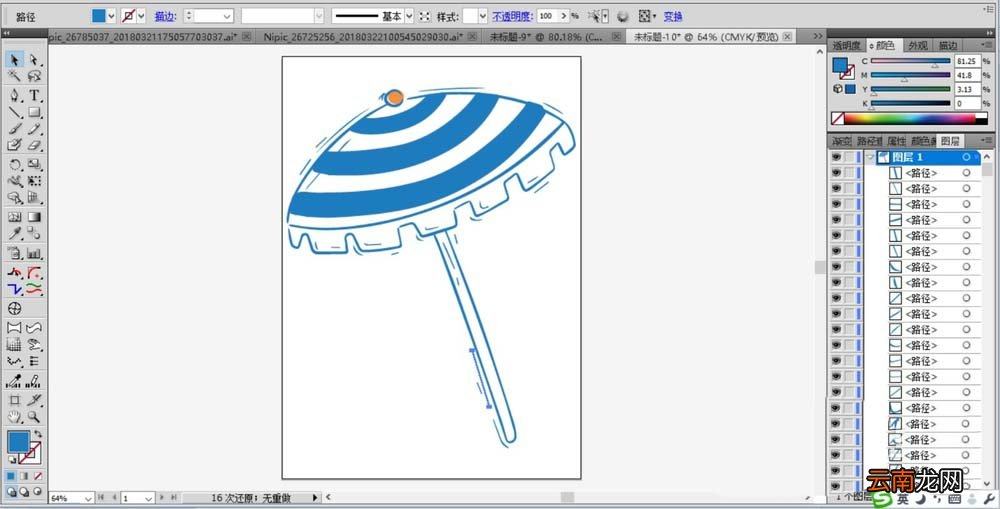Select the Blob Brush tool
This screenshot has width=1000, height=509.
15,145
